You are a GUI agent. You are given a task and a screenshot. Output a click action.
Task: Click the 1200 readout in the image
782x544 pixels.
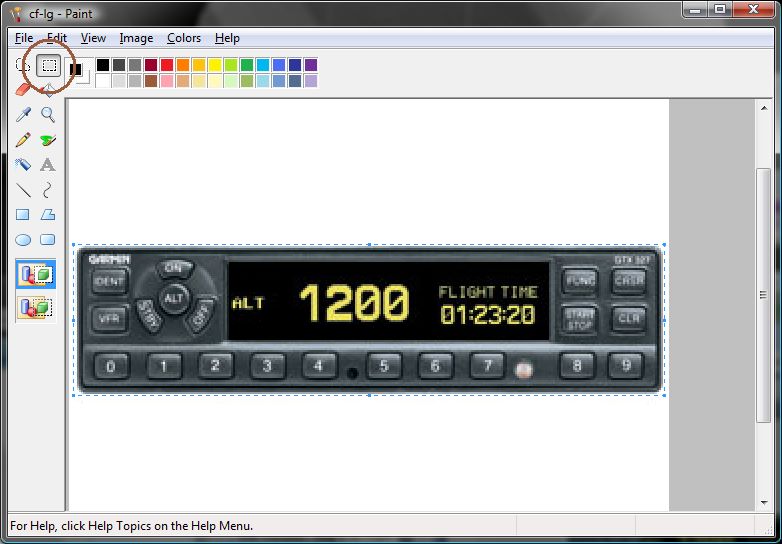354,303
